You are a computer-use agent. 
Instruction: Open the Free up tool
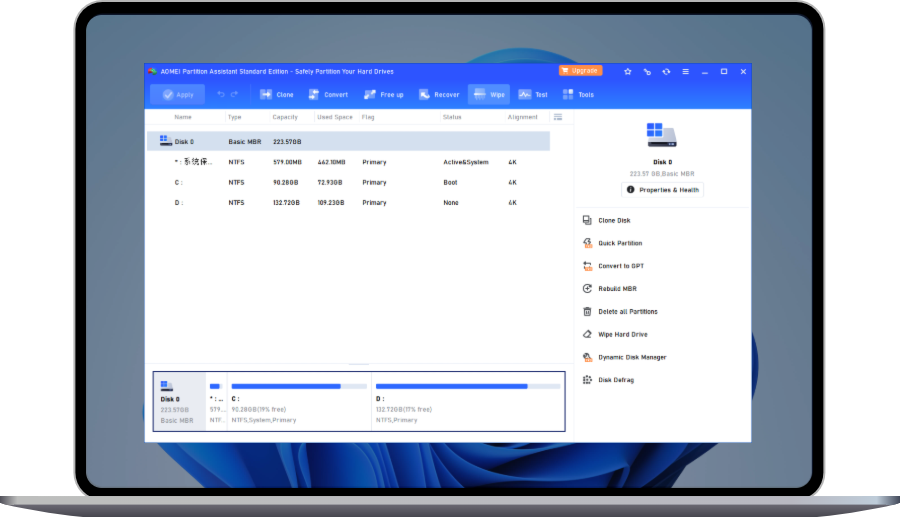383,95
